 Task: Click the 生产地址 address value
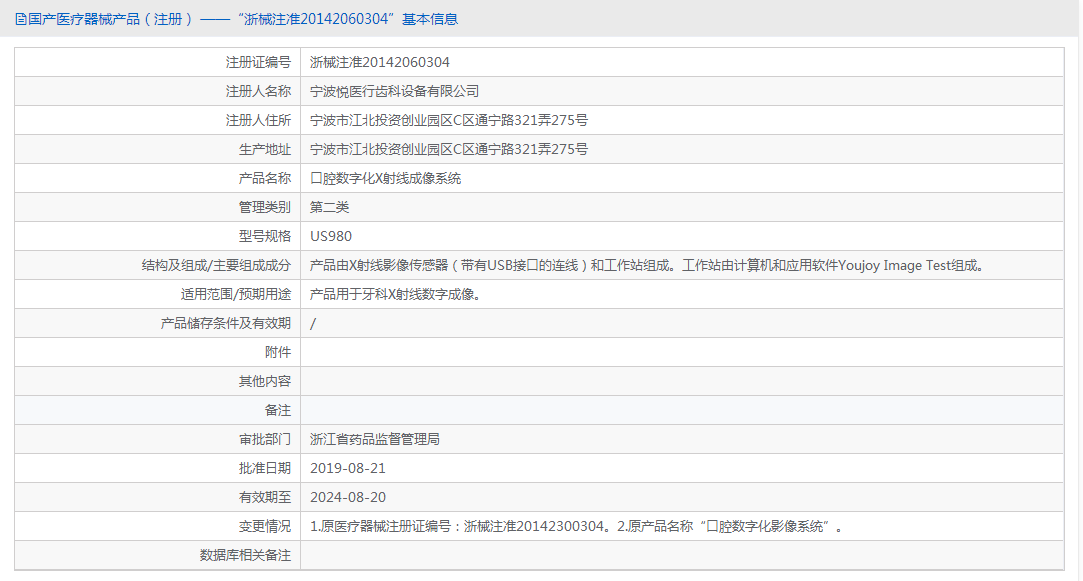(449, 149)
